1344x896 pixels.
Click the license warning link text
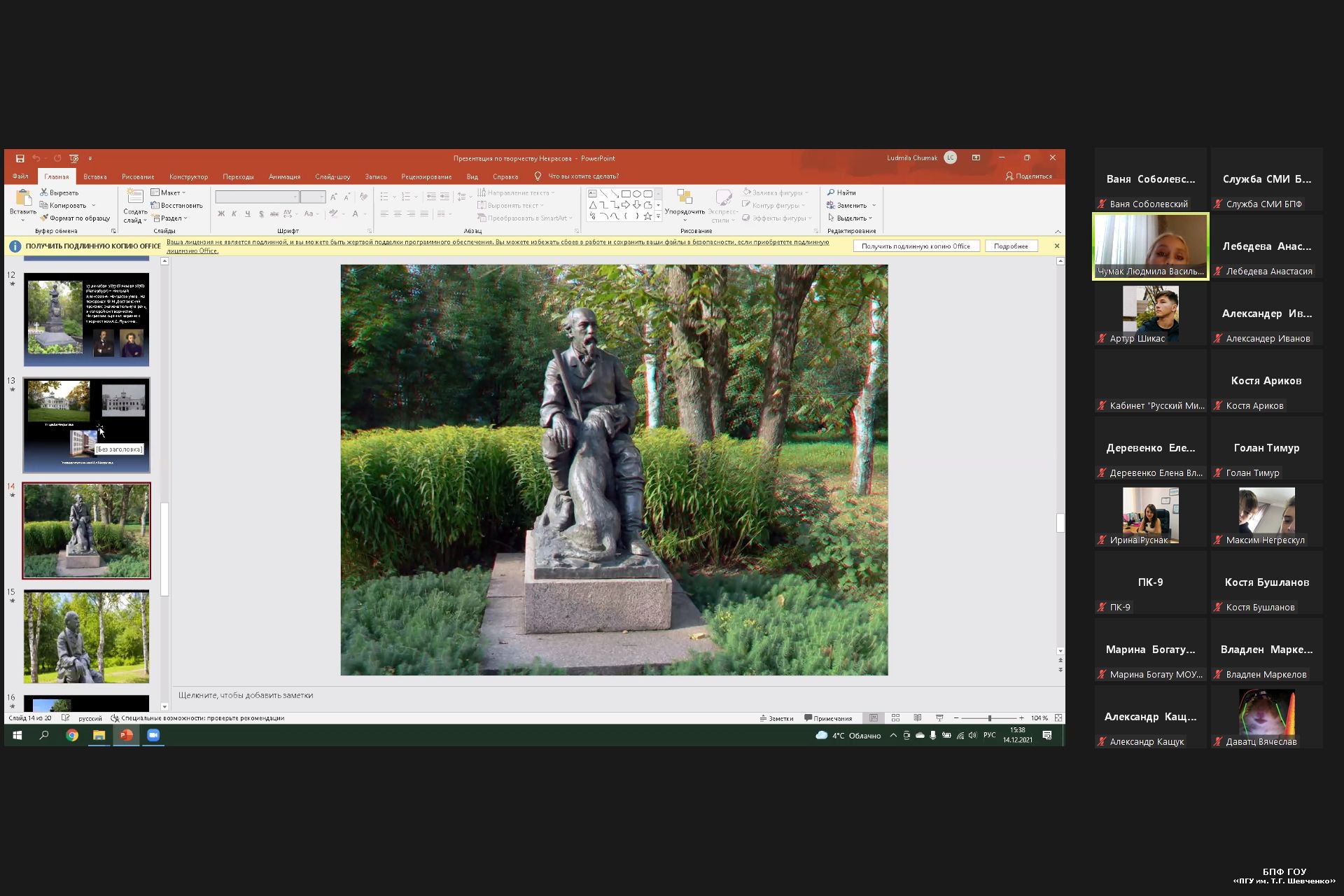pyautogui.click(x=497, y=246)
